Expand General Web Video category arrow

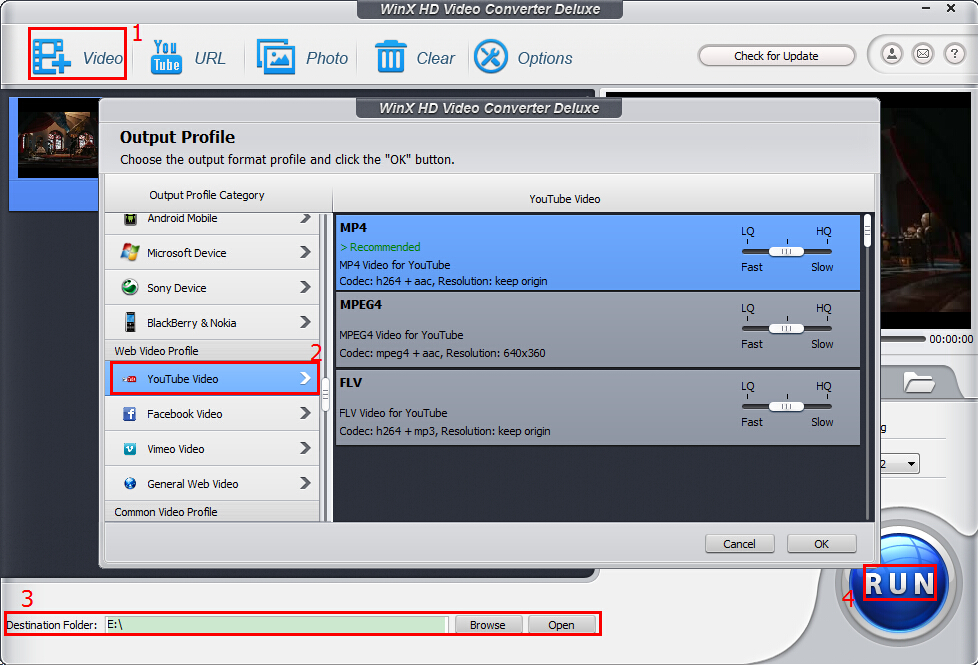click(305, 483)
